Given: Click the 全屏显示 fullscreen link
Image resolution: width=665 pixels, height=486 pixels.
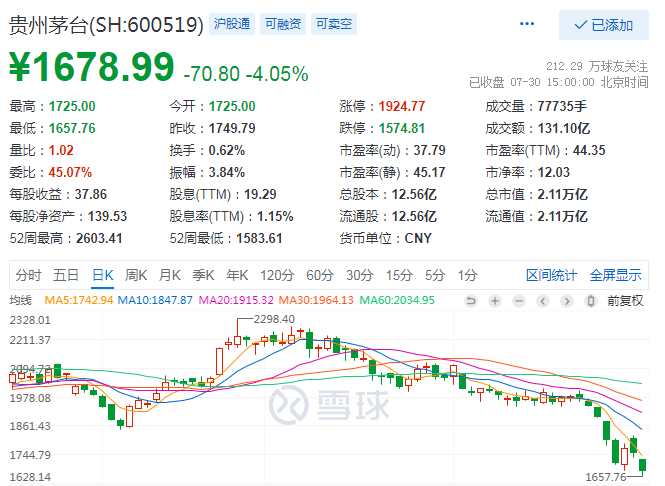Looking at the screenshot, I should point(615,275).
